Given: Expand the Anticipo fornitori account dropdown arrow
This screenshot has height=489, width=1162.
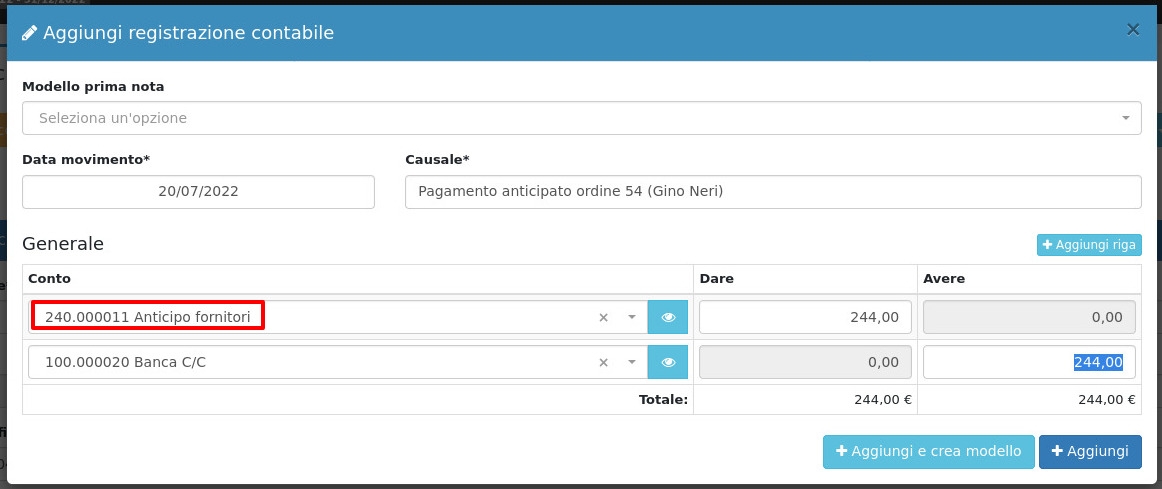Looking at the screenshot, I should click(x=631, y=318).
